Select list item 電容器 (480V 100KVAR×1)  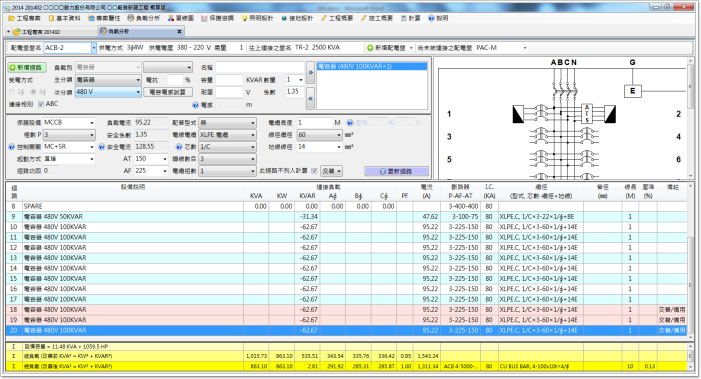pyautogui.click(x=372, y=67)
